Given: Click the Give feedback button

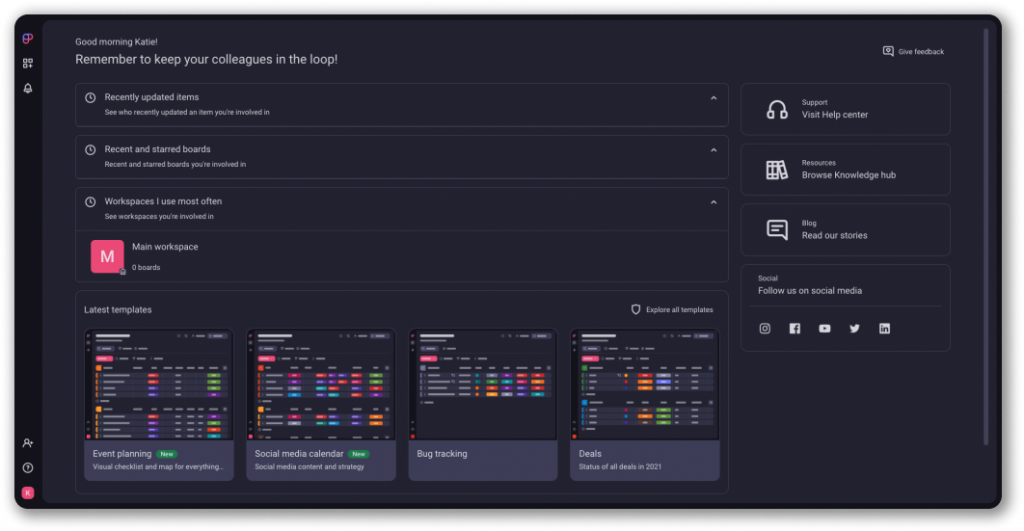Looking at the screenshot, I should pyautogui.click(x=913, y=52).
